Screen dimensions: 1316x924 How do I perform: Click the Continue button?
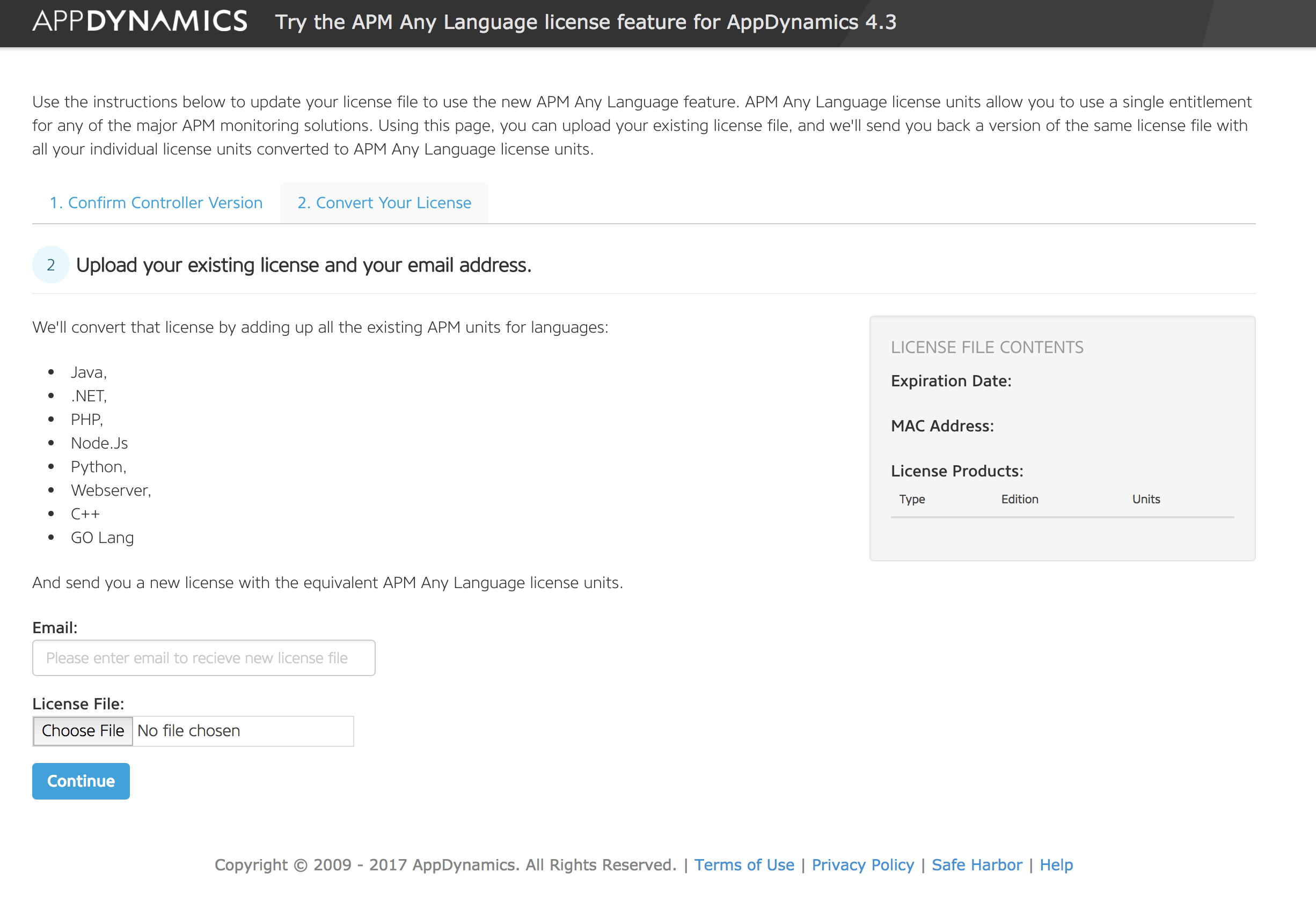pos(81,781)
